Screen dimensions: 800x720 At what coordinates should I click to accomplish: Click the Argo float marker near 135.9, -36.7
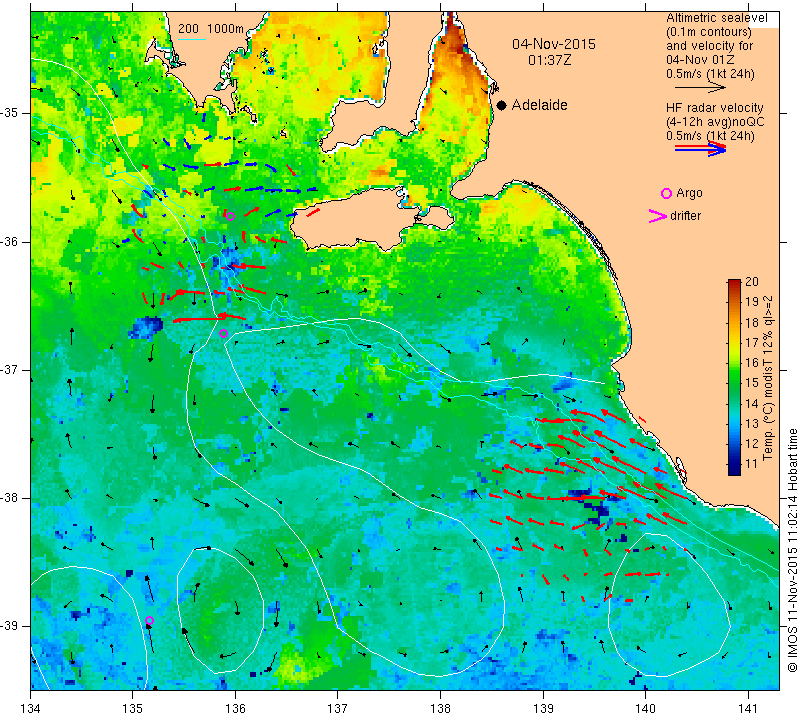(x=223, y=334)
